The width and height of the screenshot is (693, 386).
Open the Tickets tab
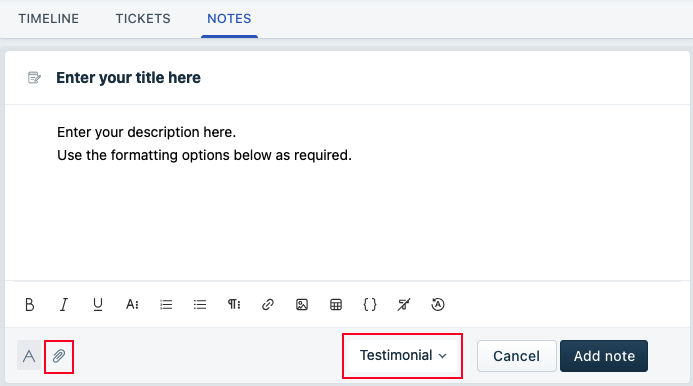(143, 19)
